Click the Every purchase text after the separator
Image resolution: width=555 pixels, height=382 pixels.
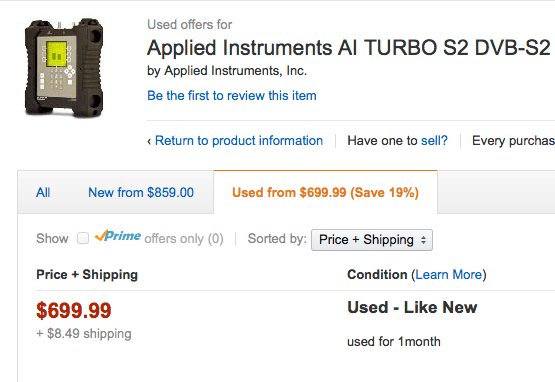pos(513,141)
